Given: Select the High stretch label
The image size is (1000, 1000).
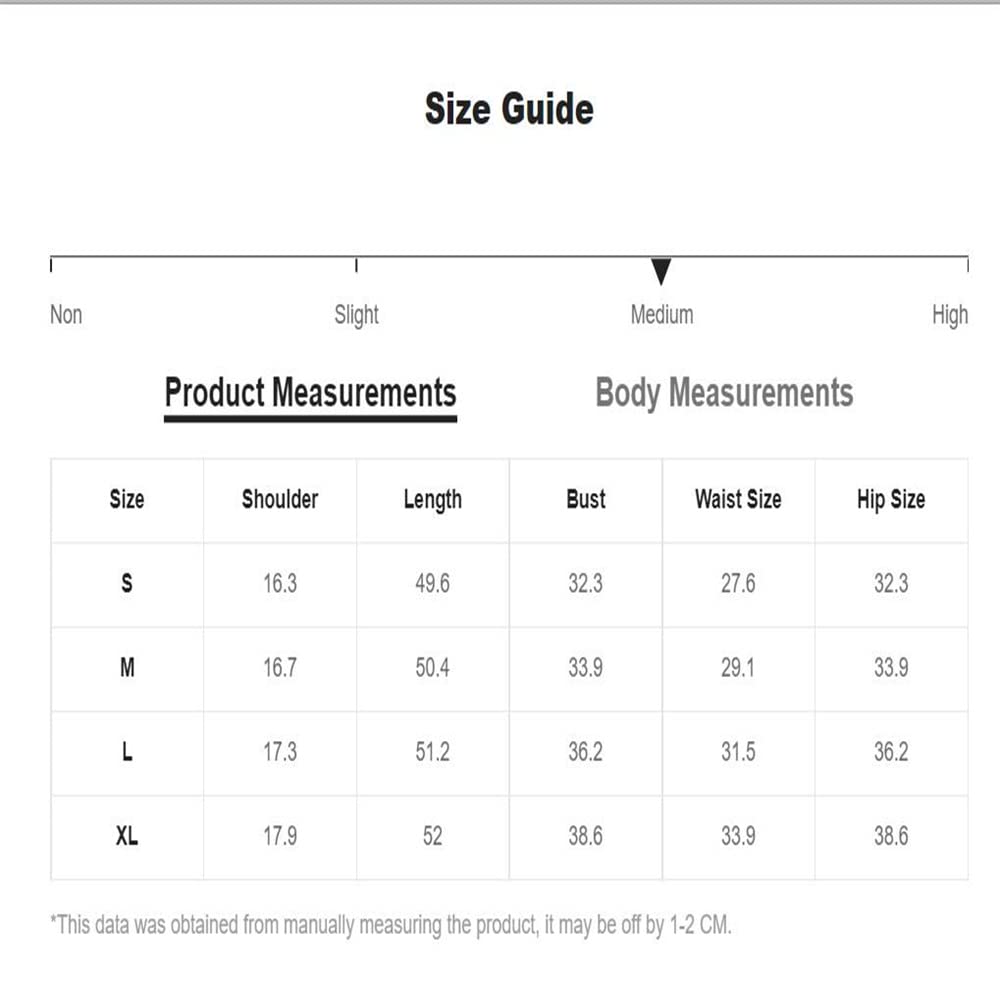Looking at the screenshot, I should (950, 315).
